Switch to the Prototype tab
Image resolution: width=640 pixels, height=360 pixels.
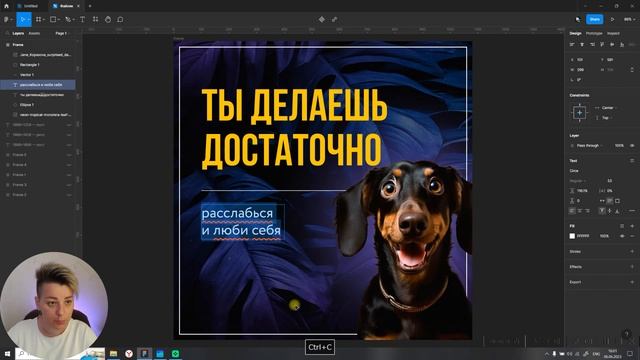click(x=594, y=33)
